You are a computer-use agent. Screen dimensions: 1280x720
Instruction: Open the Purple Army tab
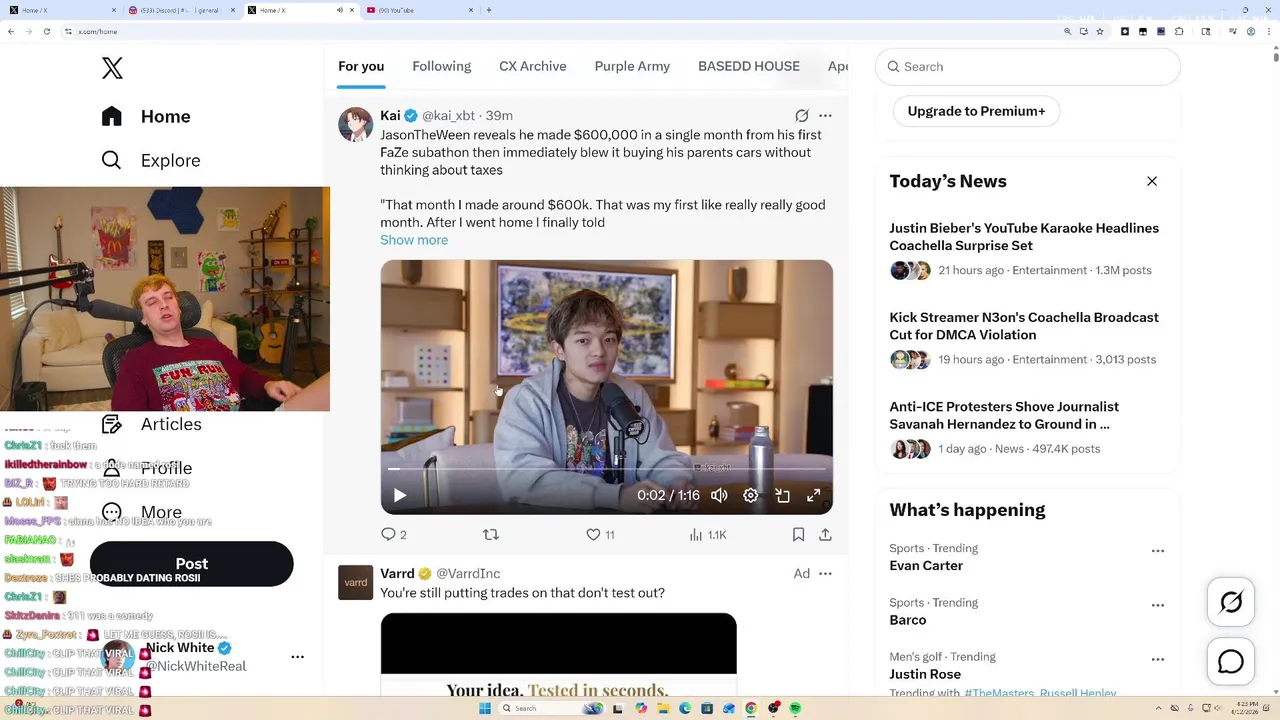[x=632, y=66]
